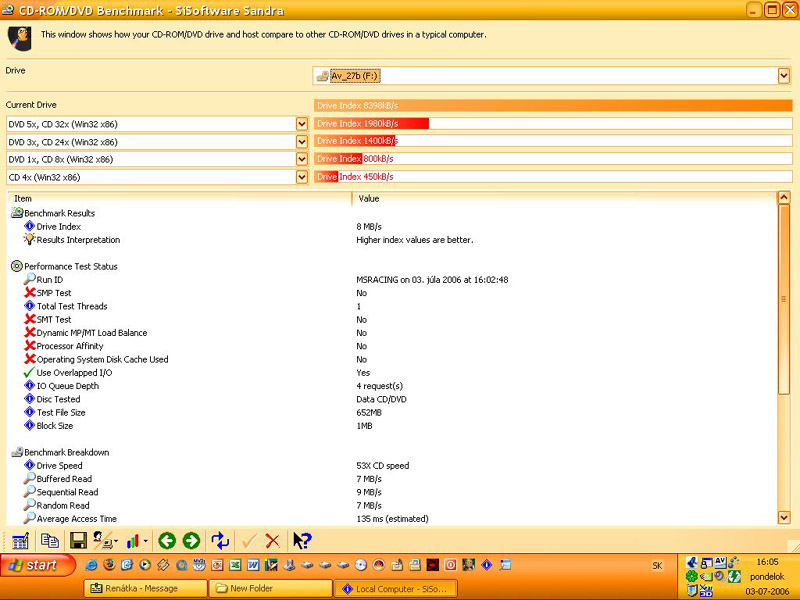
Task: Click the list scrollbar down arrow
Action: coord(784,517)
